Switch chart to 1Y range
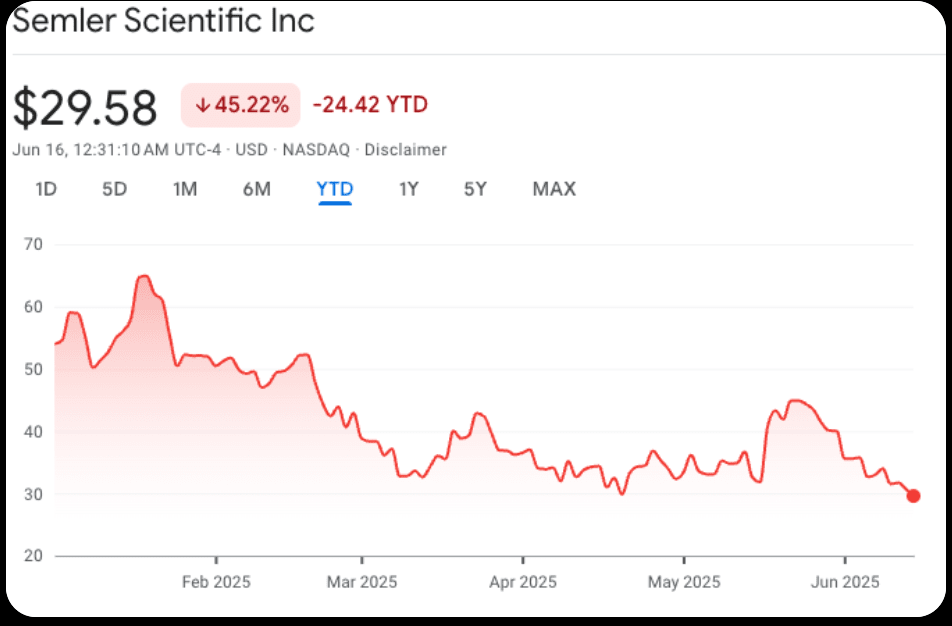The height and width of the screenshot is (626, 952). pos(408,189)
